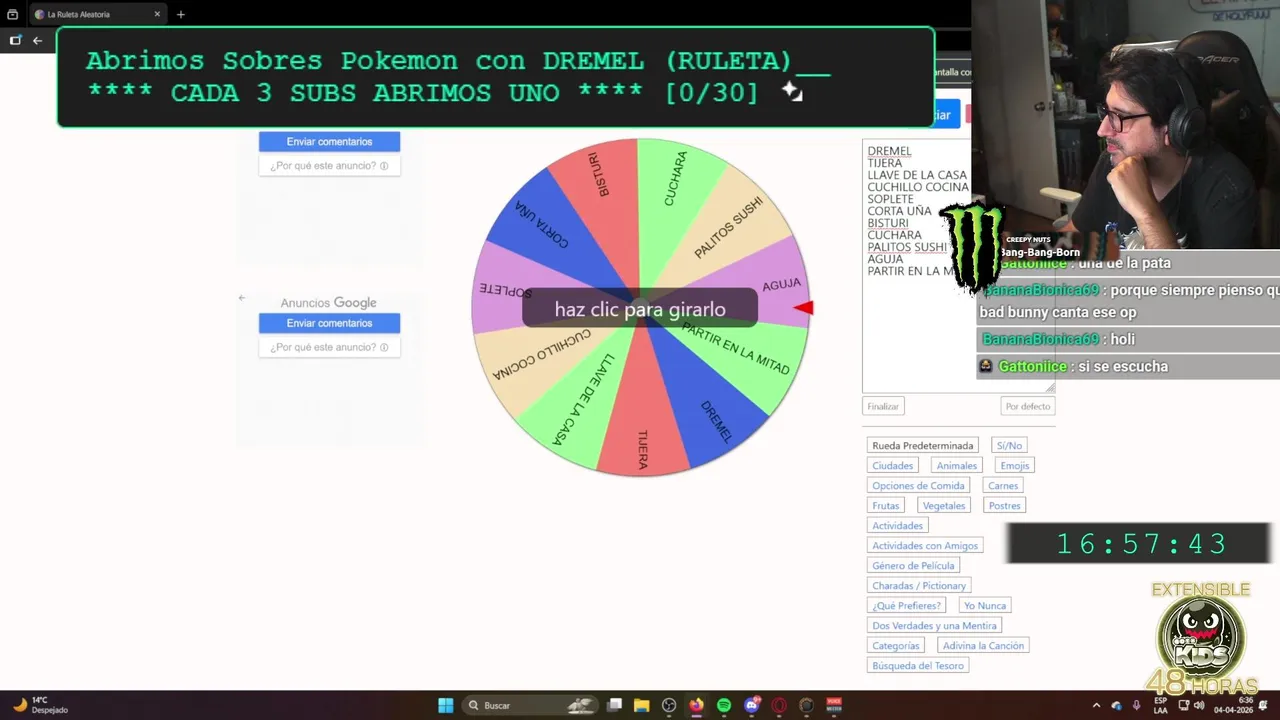Open the tab list icon at top-left
The image size is (1280, 720).
(x=12, y=14)
